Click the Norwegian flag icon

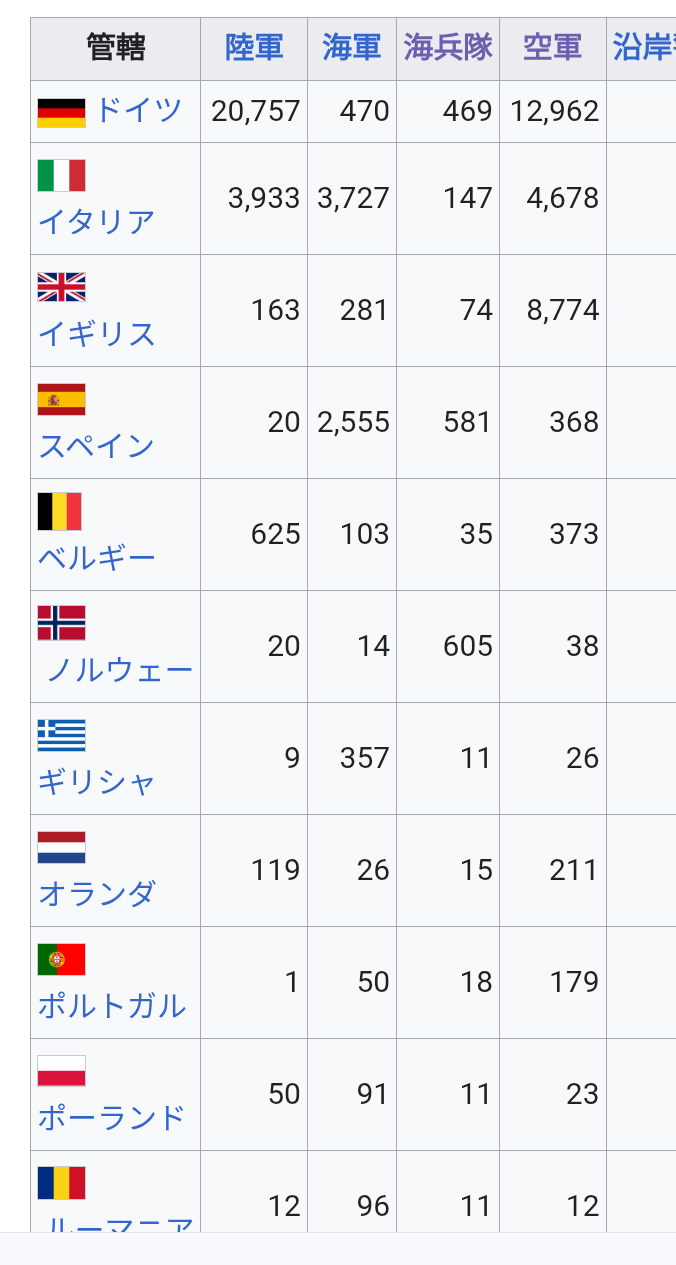(x=61, y=623)
